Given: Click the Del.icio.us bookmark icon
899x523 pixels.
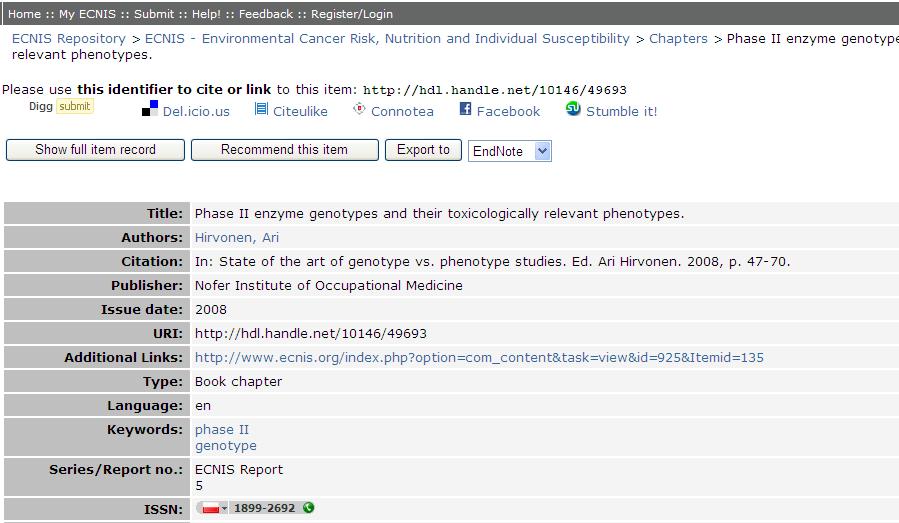Looking at the screenshot, I should 150,108.
